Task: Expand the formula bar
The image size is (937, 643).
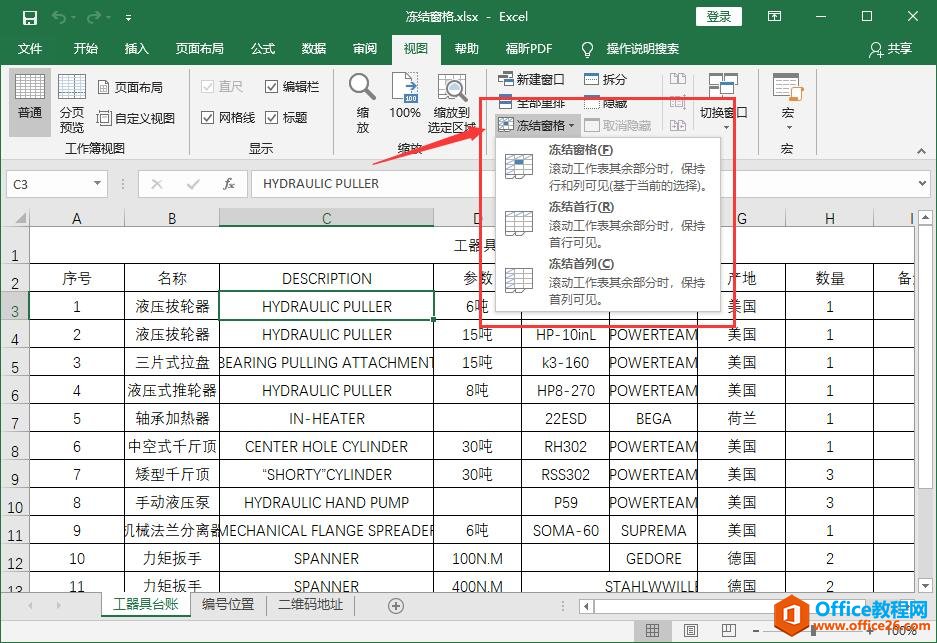Action: pyautogui.click(x=922, y=183)
